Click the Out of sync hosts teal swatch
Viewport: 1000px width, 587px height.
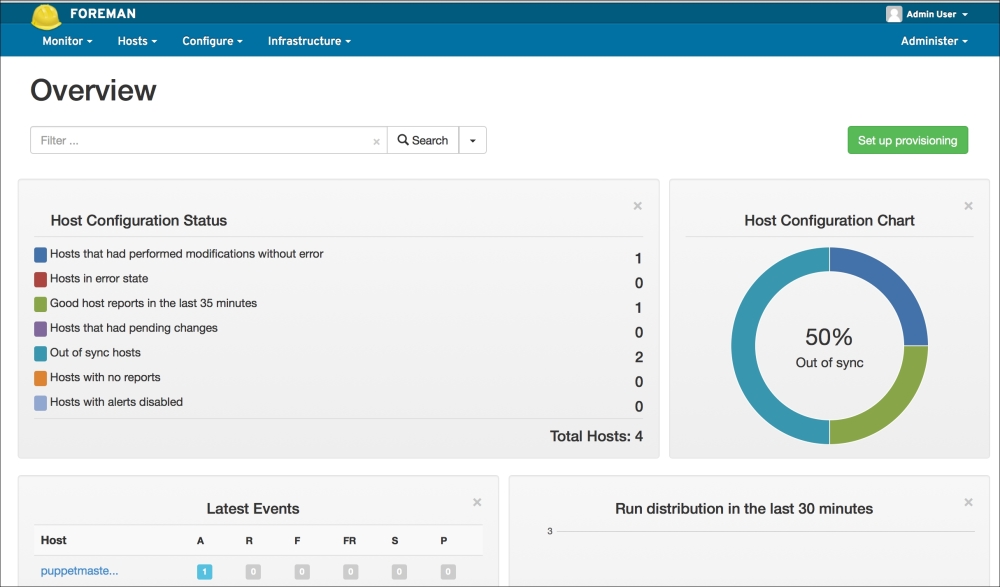coord(40,353)
